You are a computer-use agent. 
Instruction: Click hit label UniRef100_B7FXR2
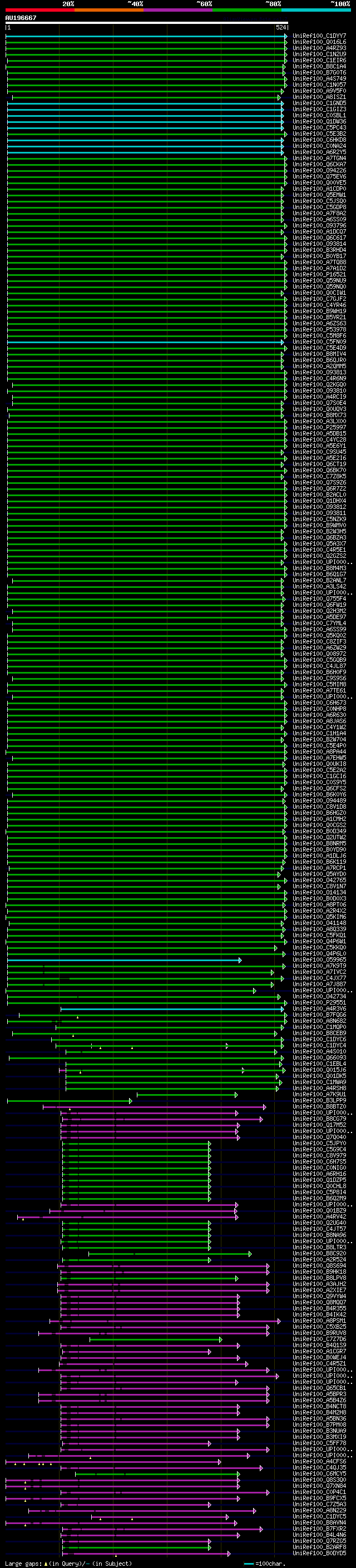pos(319,1530)
